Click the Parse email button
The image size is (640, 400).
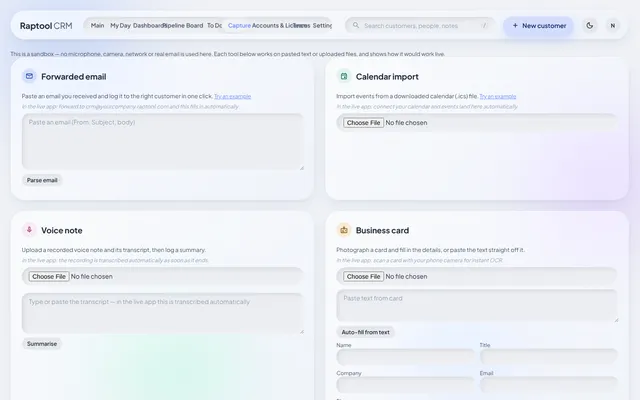[42, 180]
